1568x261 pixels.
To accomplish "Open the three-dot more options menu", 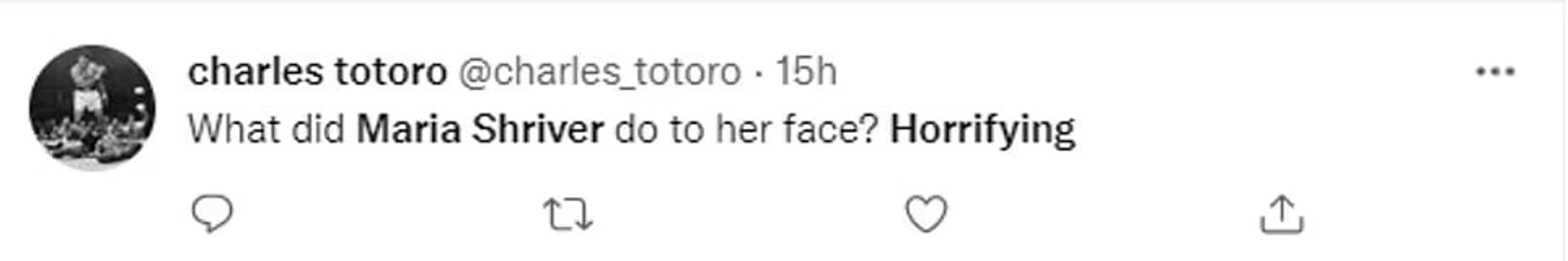I will [1495, 72].
